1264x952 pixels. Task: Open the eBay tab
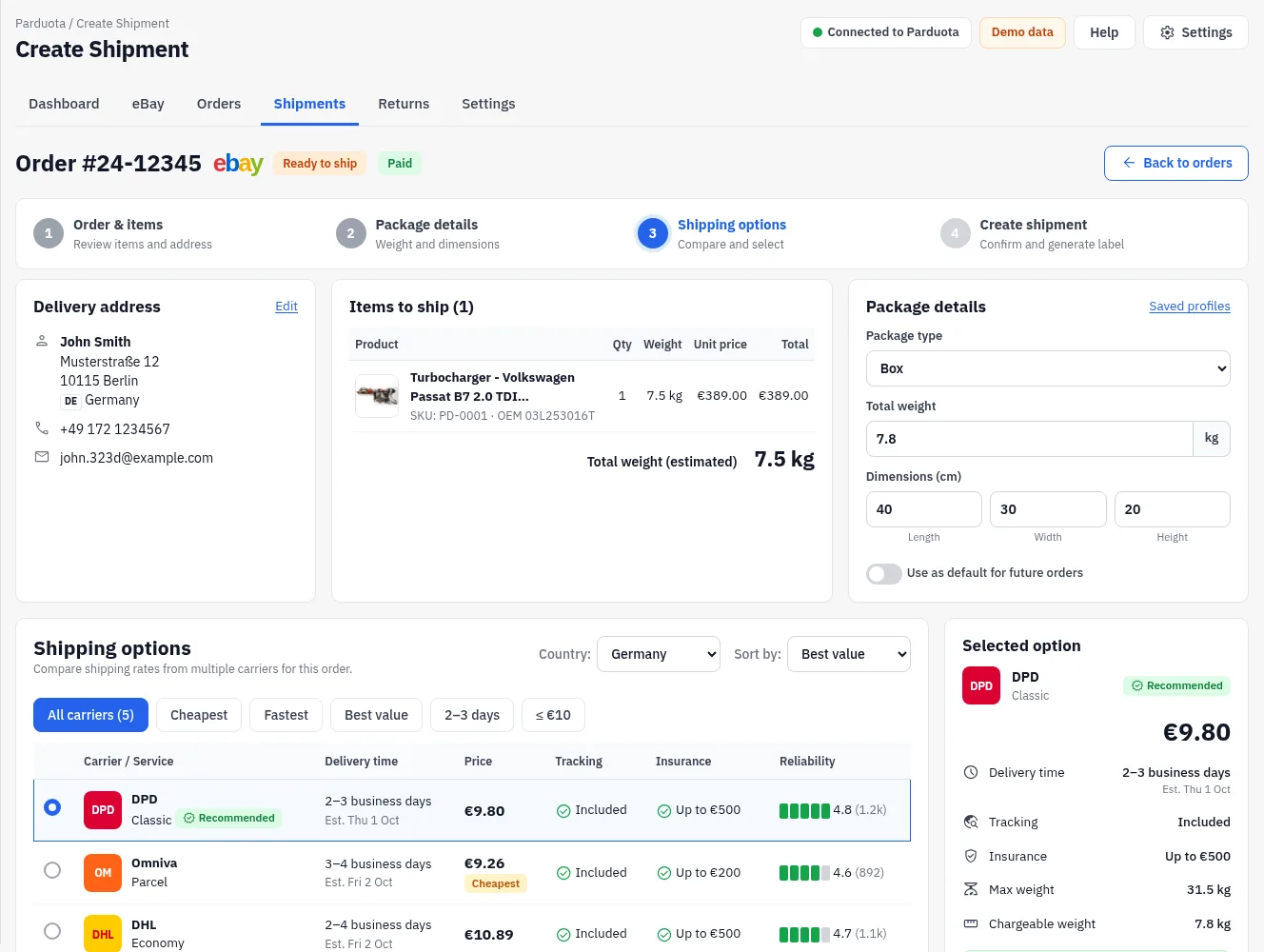(x=148, y=104)
